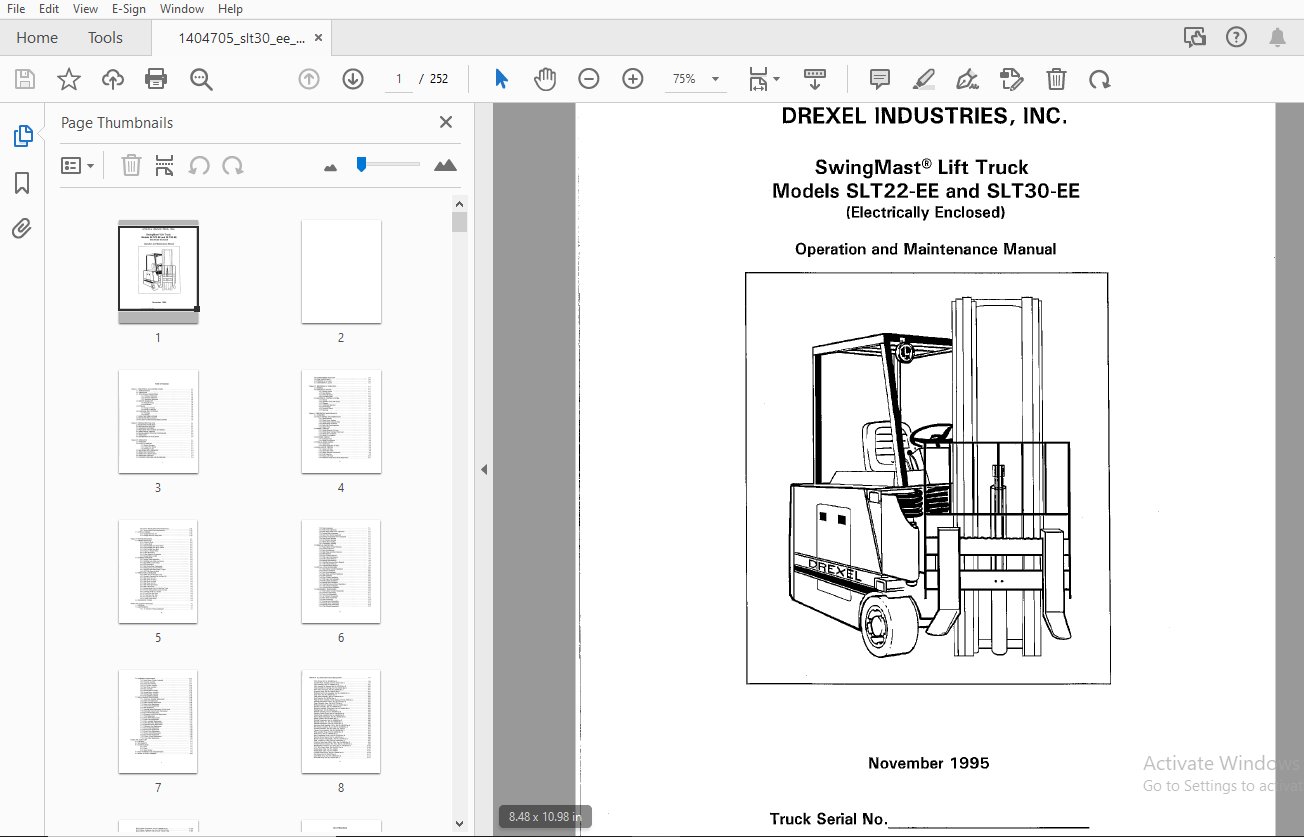Open thumbnails panel options menu dropdown
The width and height of the screenshot is (1304, 837).
78,165
